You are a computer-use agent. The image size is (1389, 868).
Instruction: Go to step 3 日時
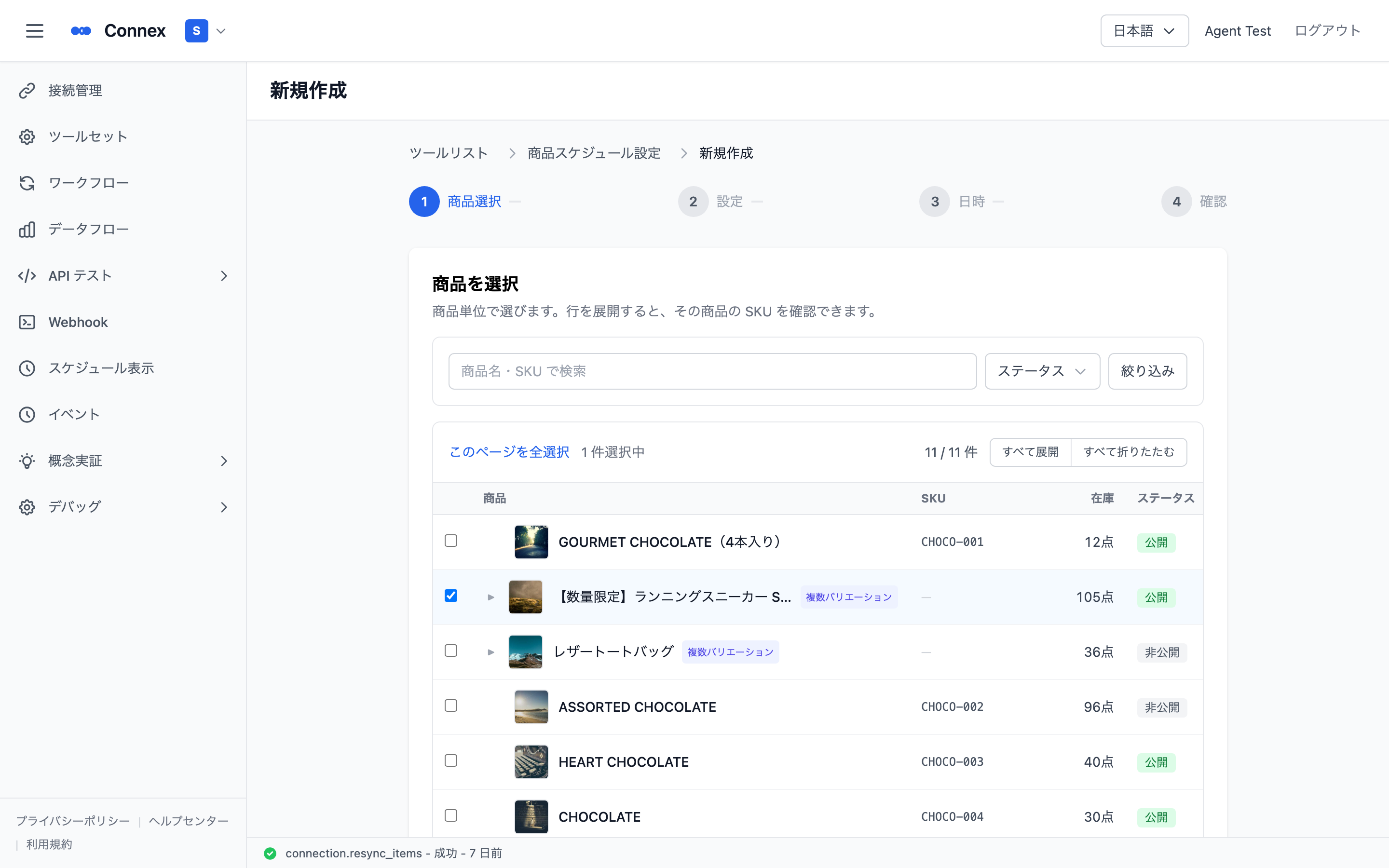[952, 202]
